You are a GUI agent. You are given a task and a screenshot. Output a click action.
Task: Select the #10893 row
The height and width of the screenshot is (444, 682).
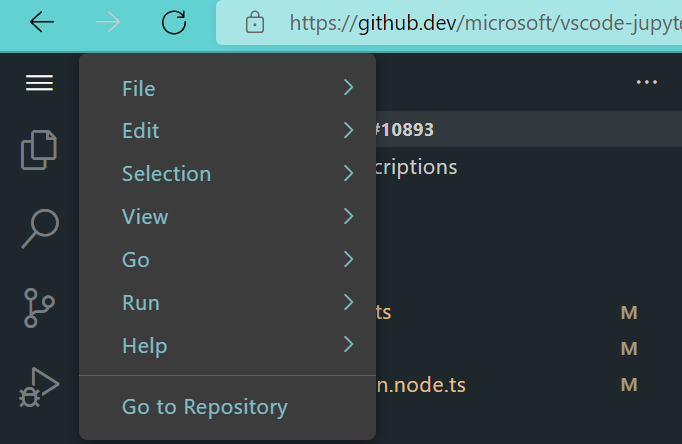click(x=528, y=129)
